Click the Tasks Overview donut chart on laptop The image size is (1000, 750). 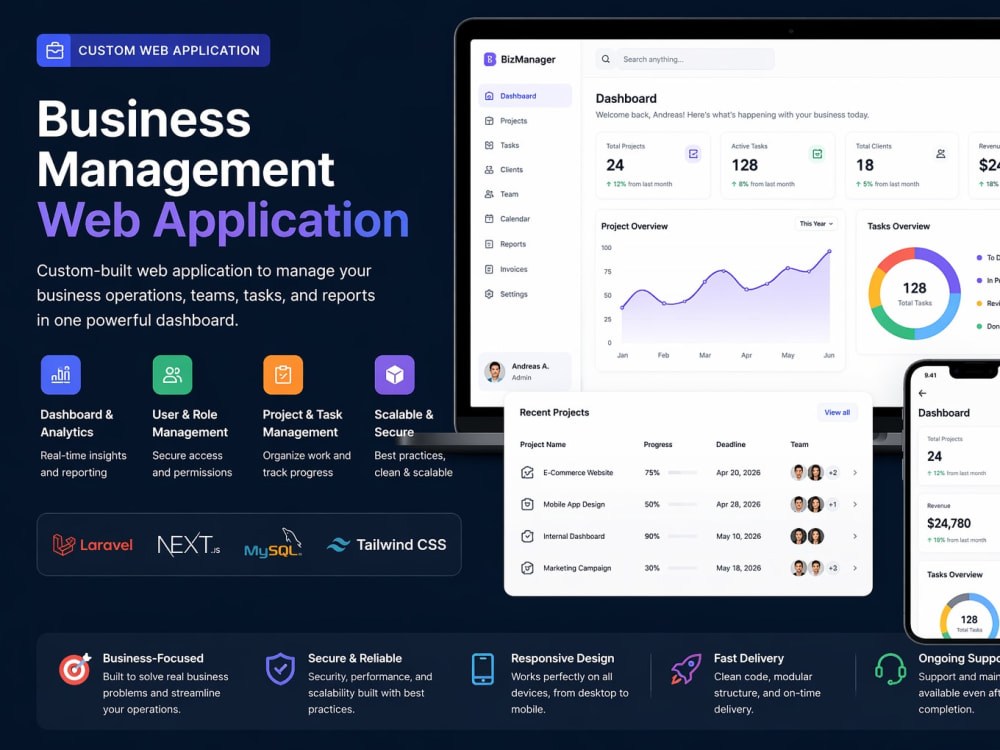click(x=915, y=293)
